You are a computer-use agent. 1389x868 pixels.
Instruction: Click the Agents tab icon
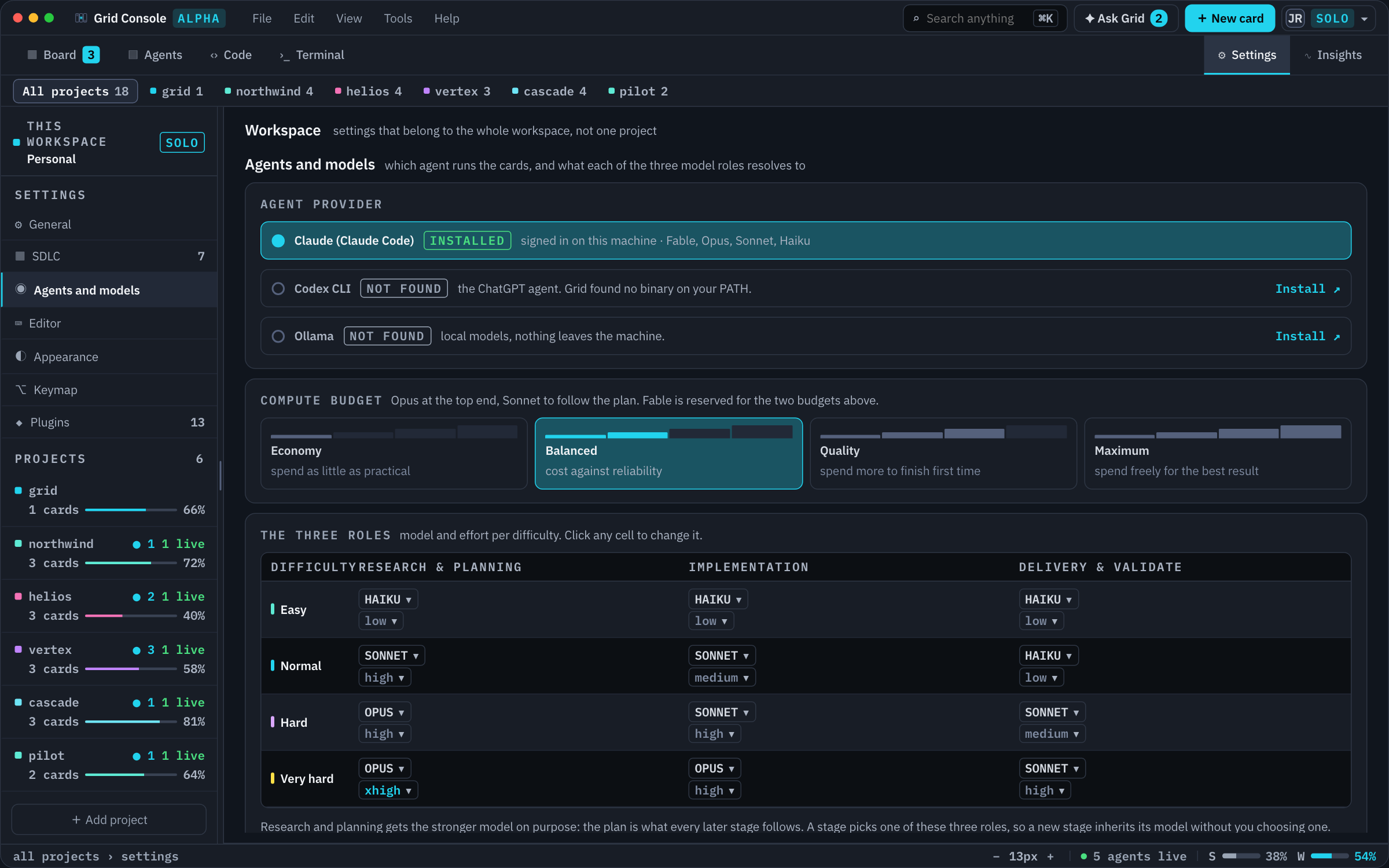tap(133, 55)
